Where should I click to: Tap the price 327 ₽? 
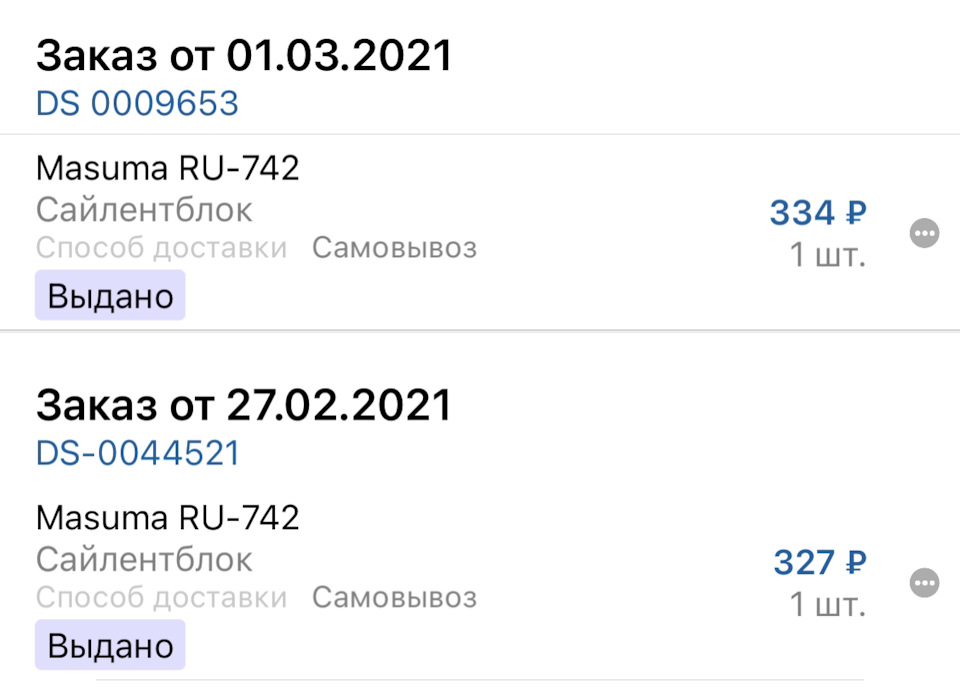(x=817, y=562)
